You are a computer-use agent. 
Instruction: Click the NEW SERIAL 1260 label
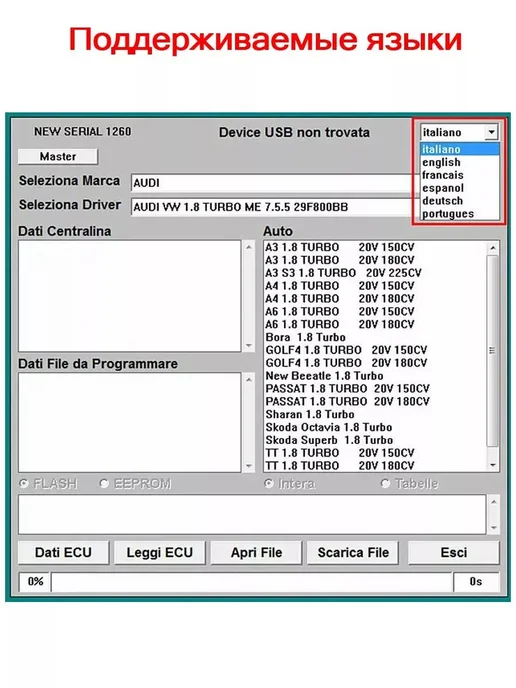82,132
